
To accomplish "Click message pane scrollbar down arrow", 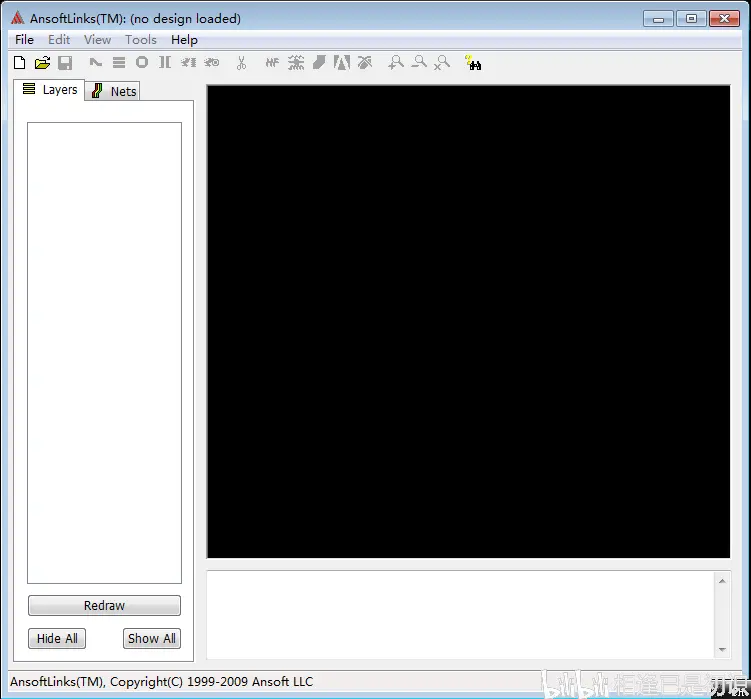I will pos(722,650).
